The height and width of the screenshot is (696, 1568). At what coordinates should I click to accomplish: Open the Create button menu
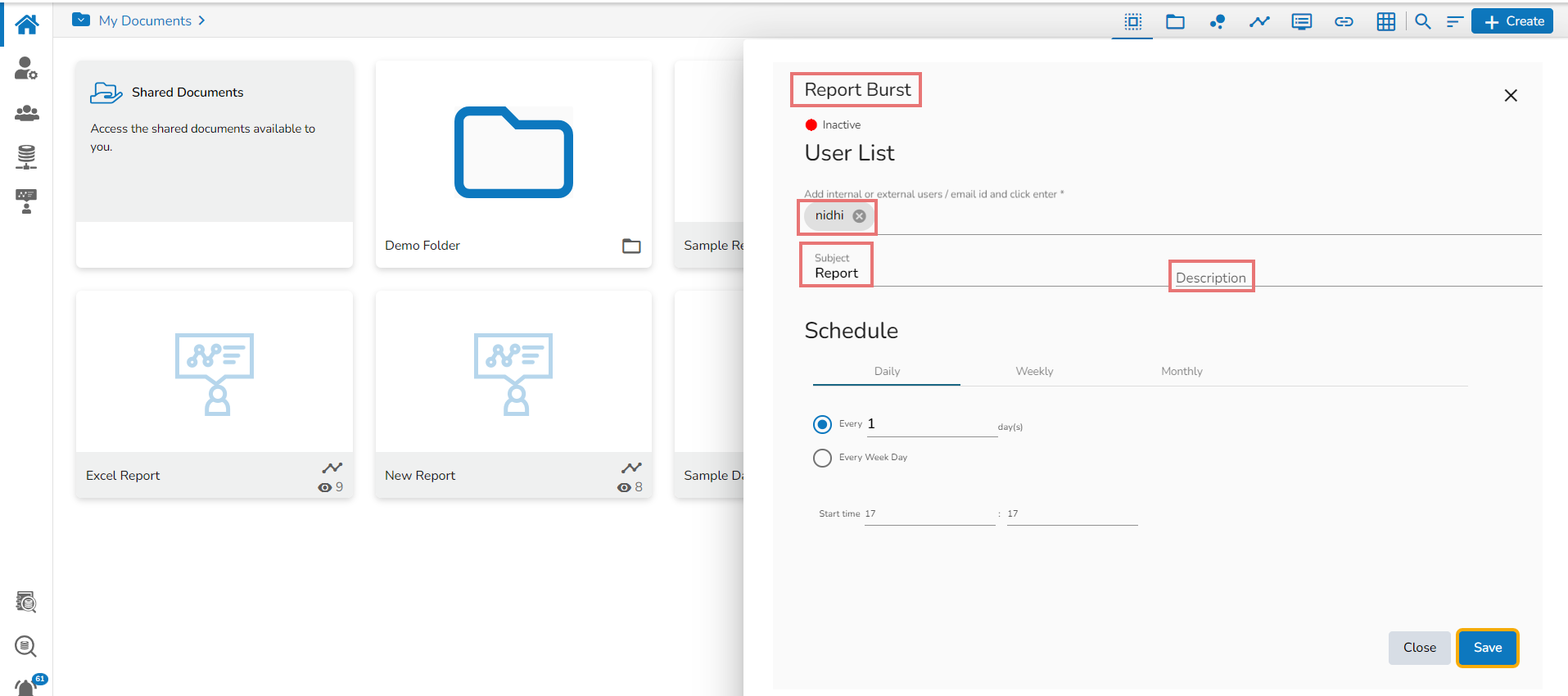[x=1512, y=21]
